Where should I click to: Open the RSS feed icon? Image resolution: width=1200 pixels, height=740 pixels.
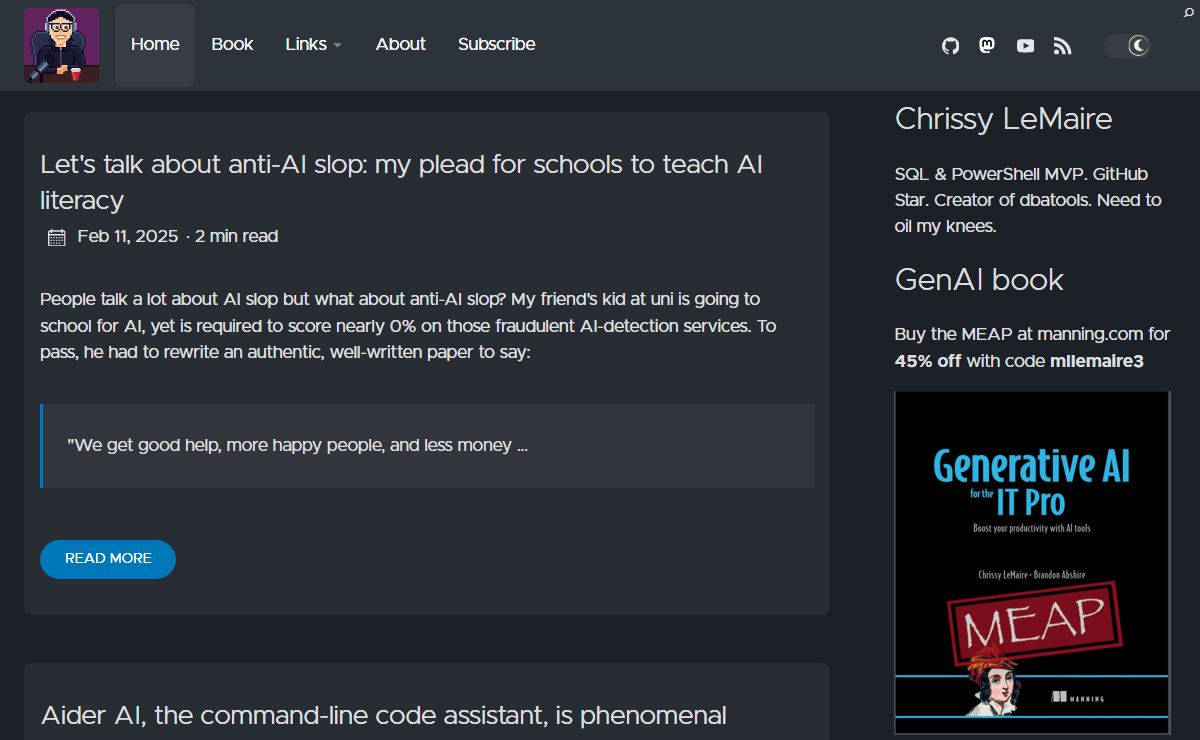pyautogui.click(x=1063, y=46)
